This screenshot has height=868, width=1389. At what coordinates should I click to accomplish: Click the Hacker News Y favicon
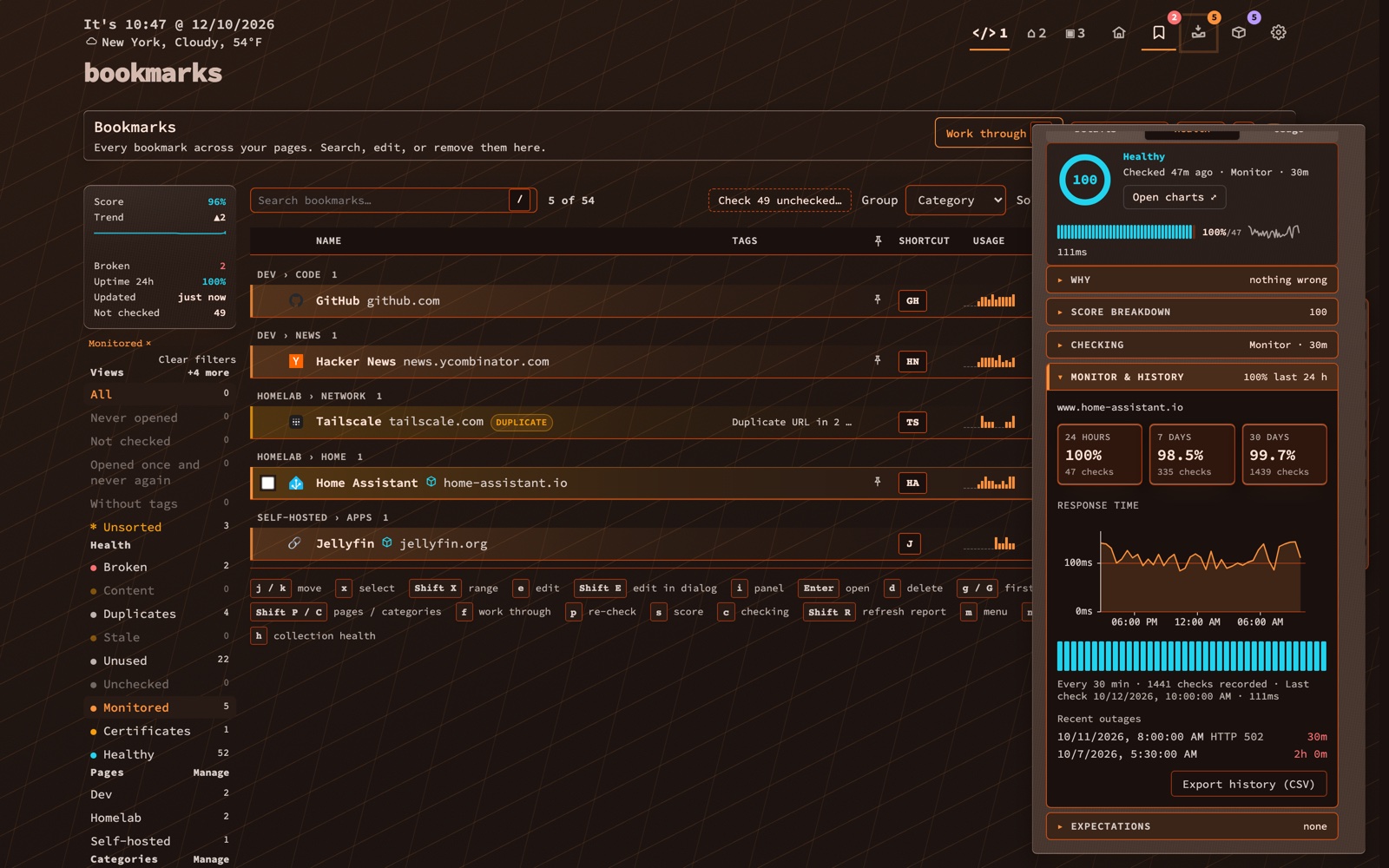pos(296,361)
